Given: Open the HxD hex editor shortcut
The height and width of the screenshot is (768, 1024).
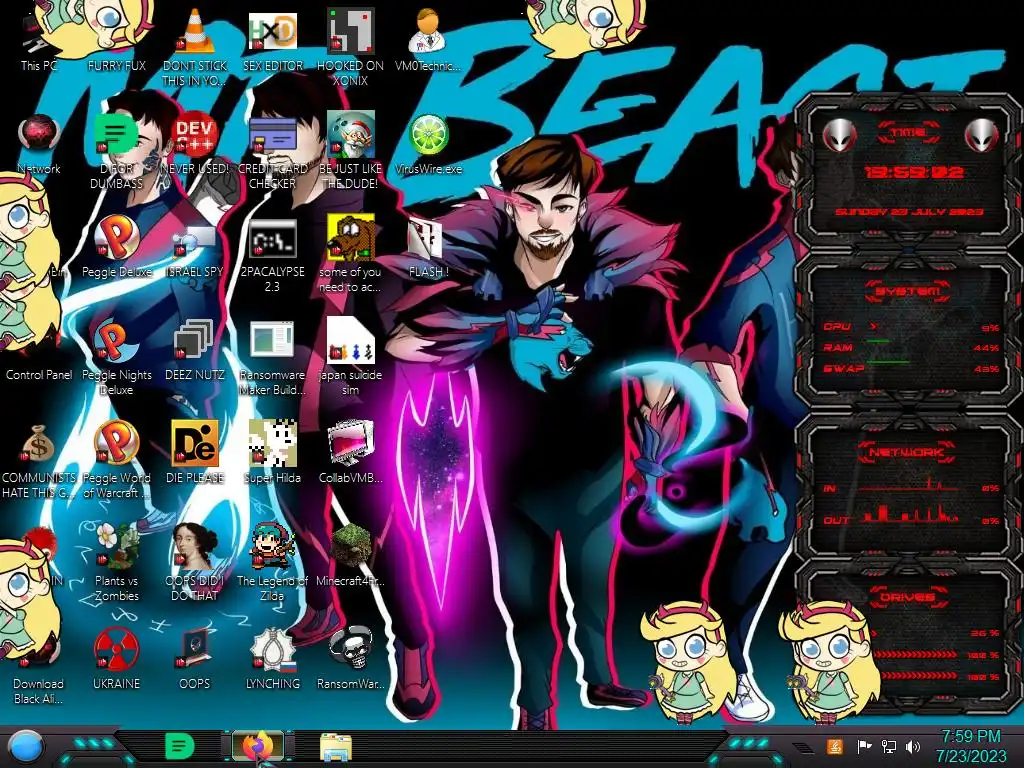Looking at the screenshot, I should pyautogui.click(x=272, y=33).
